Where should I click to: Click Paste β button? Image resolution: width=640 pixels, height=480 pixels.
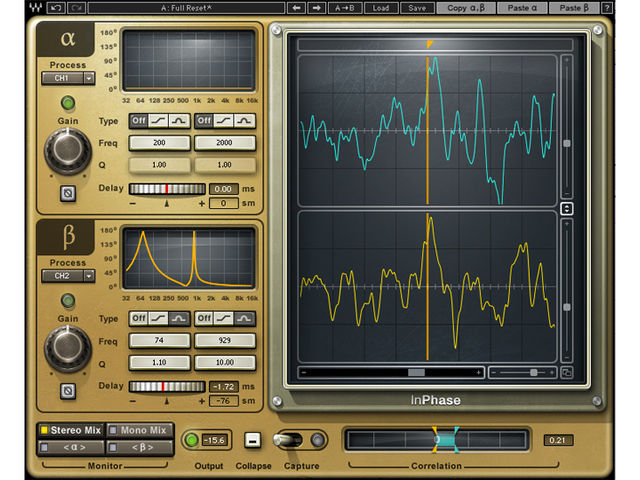coord(574,8)
